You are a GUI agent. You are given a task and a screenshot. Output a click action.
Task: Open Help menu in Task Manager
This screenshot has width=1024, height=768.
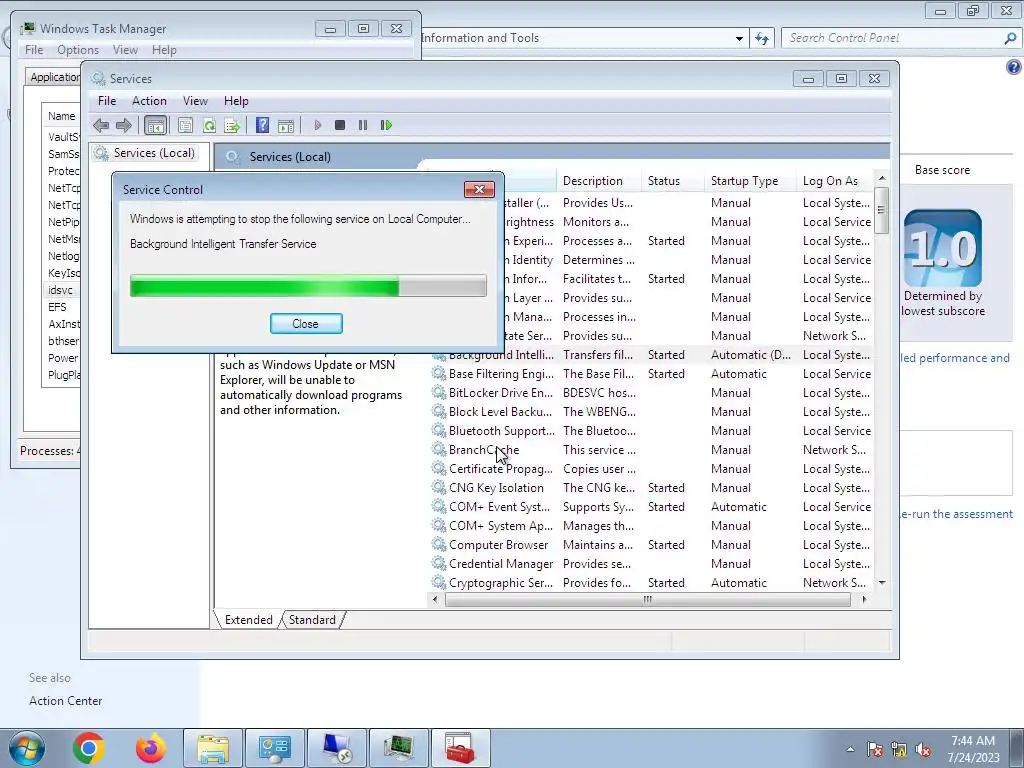[164, 50]
